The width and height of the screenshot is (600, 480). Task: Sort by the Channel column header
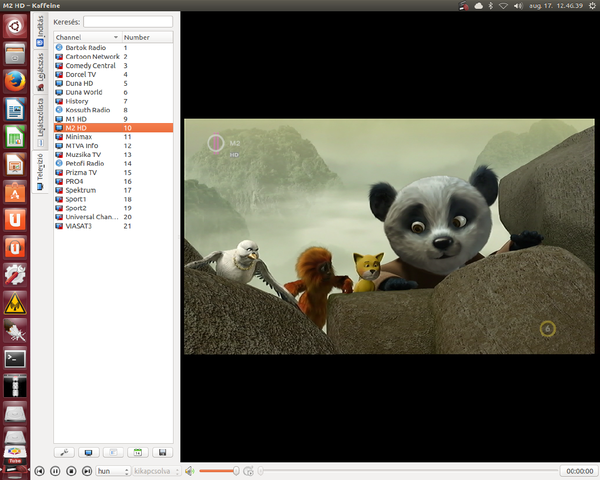pyautogui.click(x=88, y=37)
